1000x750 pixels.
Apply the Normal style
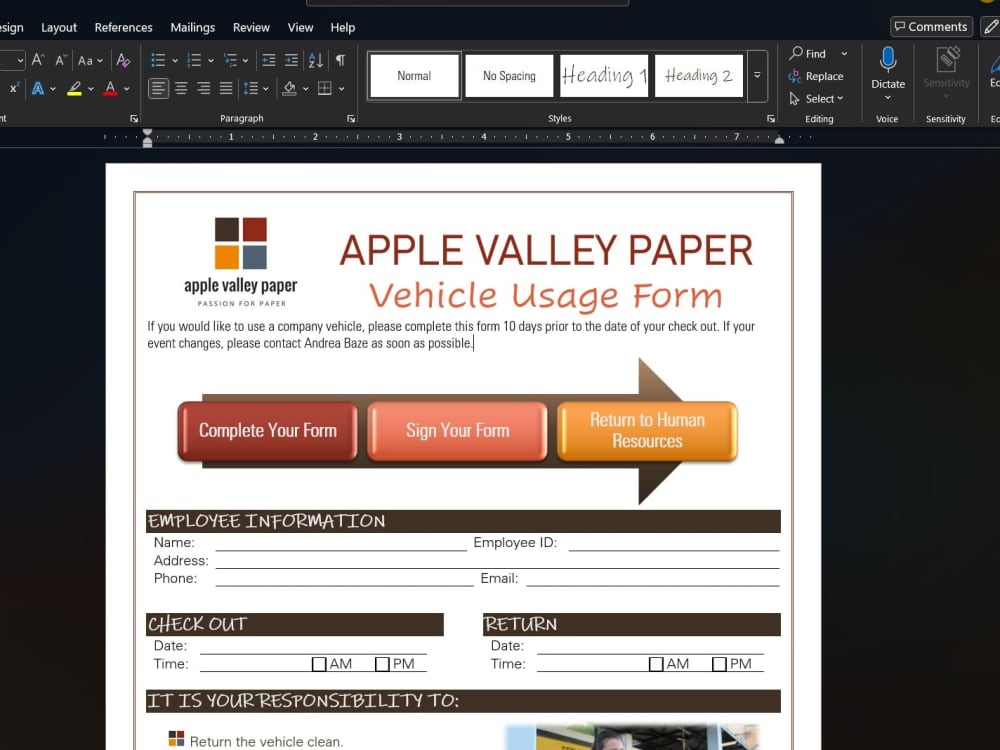point(415,75)
